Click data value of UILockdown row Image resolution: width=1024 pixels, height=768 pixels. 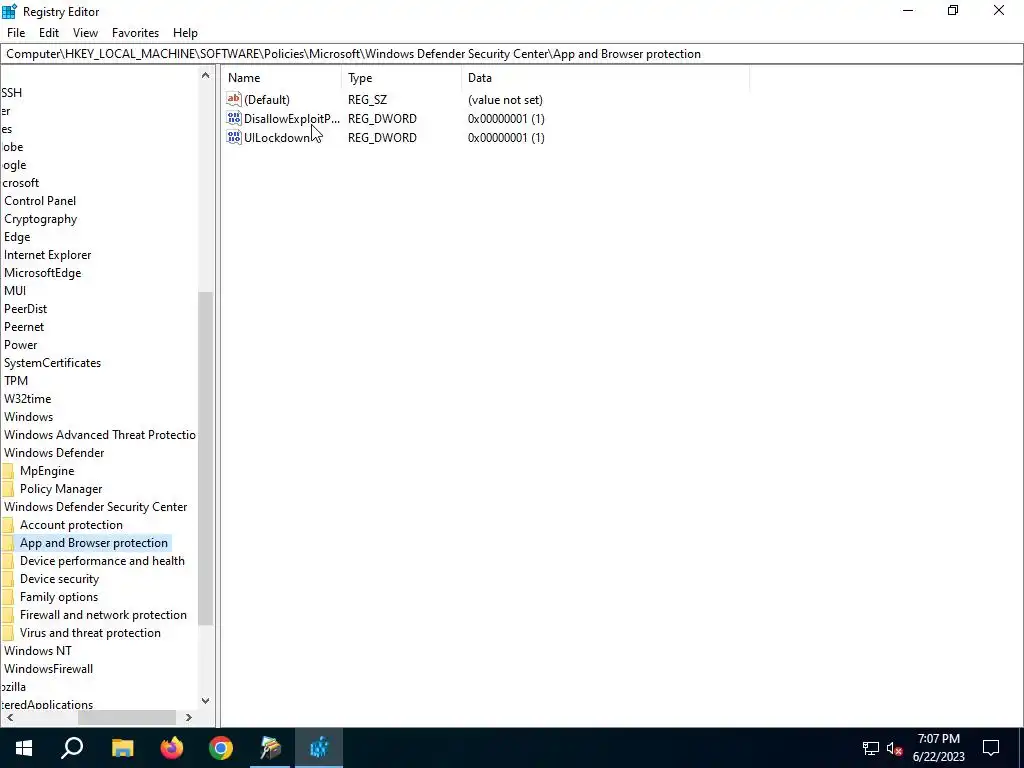pyautogui.click(x=506, y=138)
